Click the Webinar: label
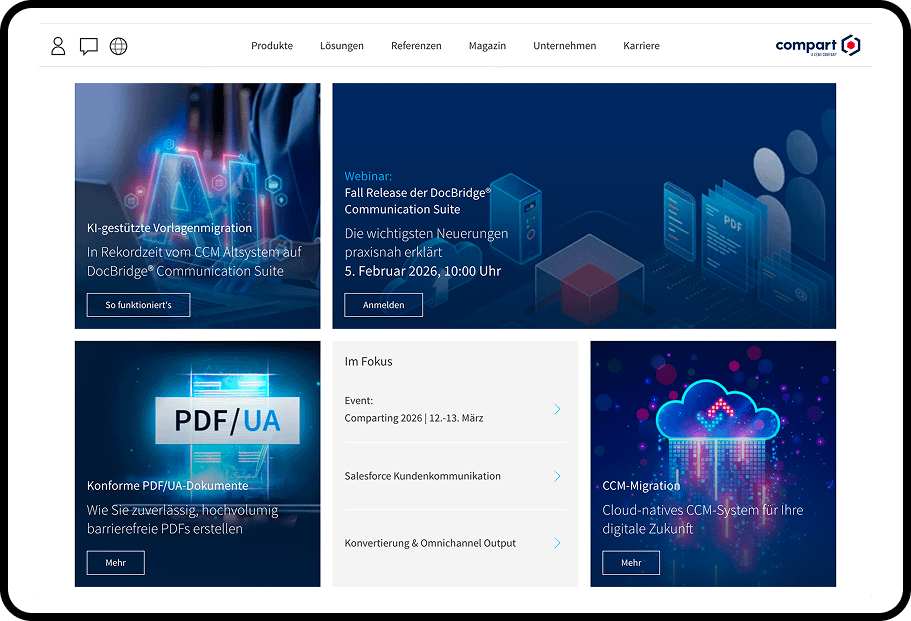Image resolution: width=911 pixels, height=621 pixels. [x=368, y=176]
